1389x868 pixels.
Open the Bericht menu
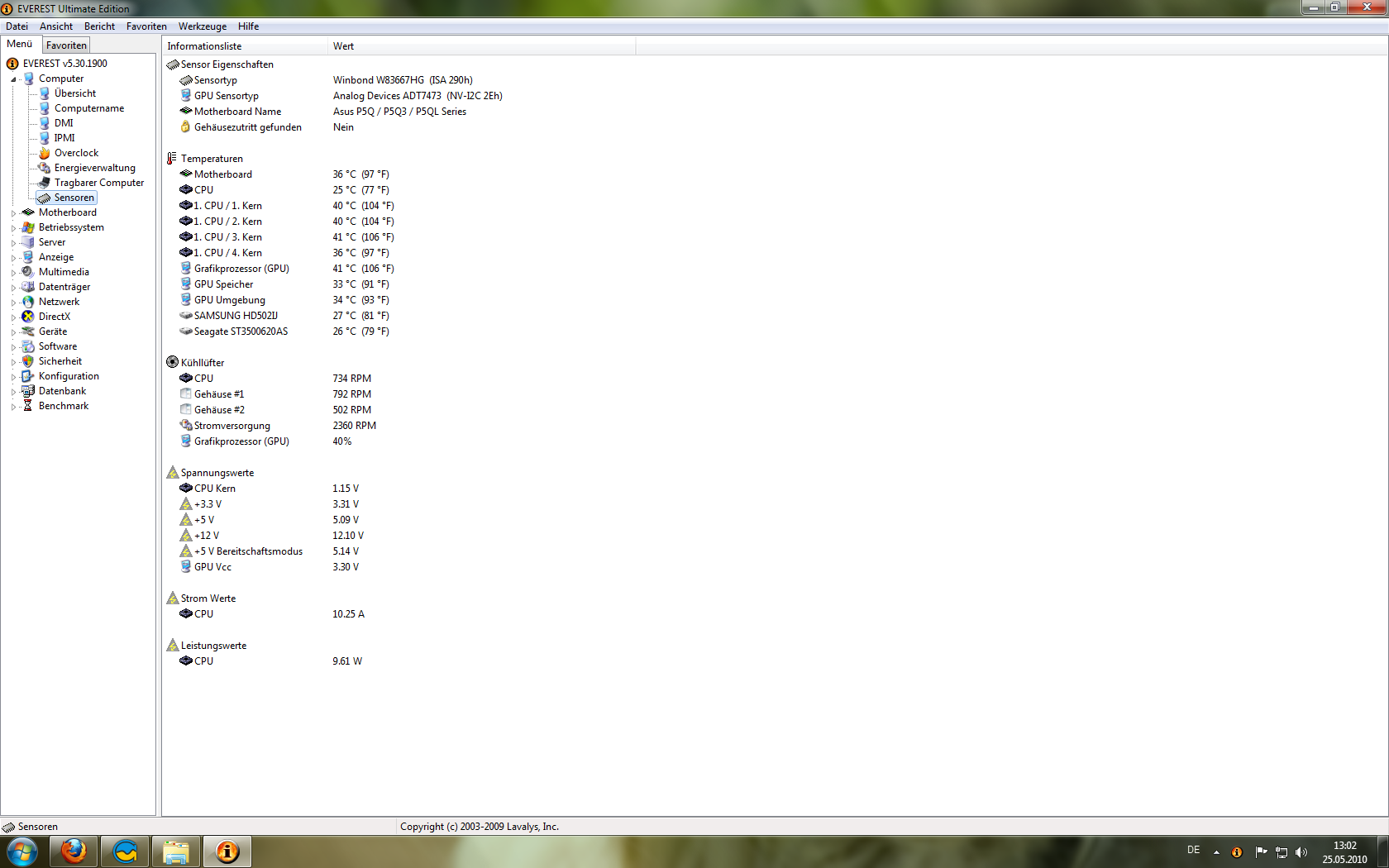(99, 26)
